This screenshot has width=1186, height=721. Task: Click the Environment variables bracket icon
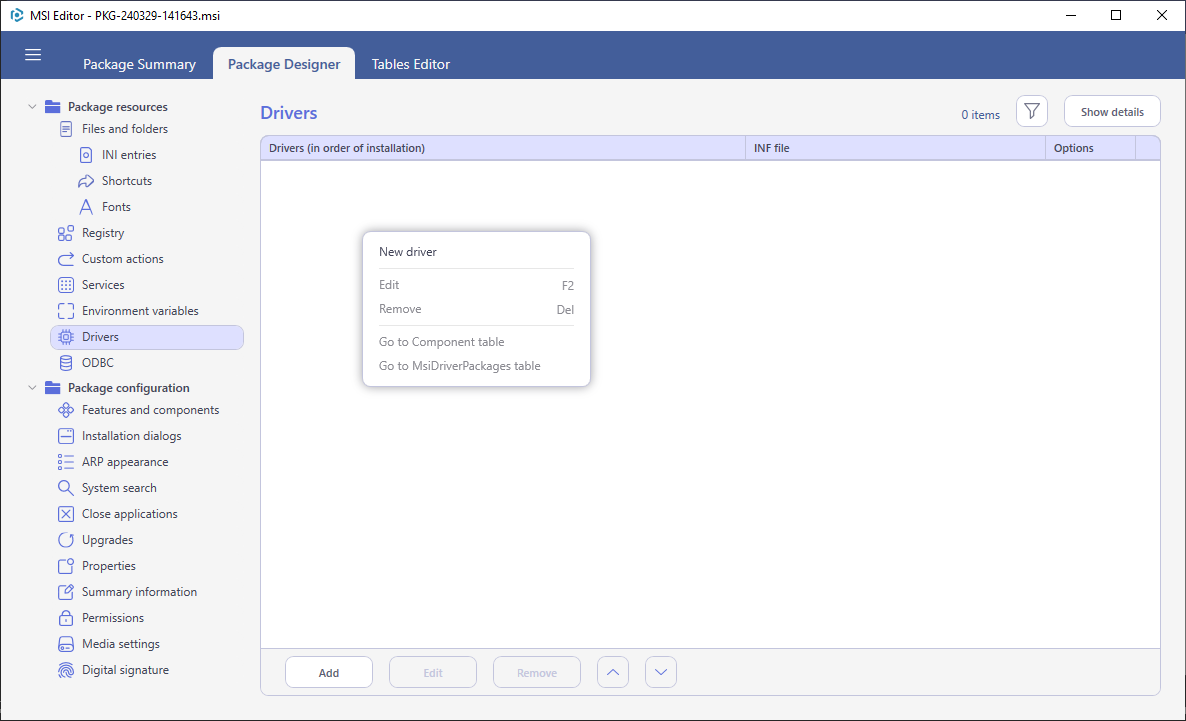point(66,311)
